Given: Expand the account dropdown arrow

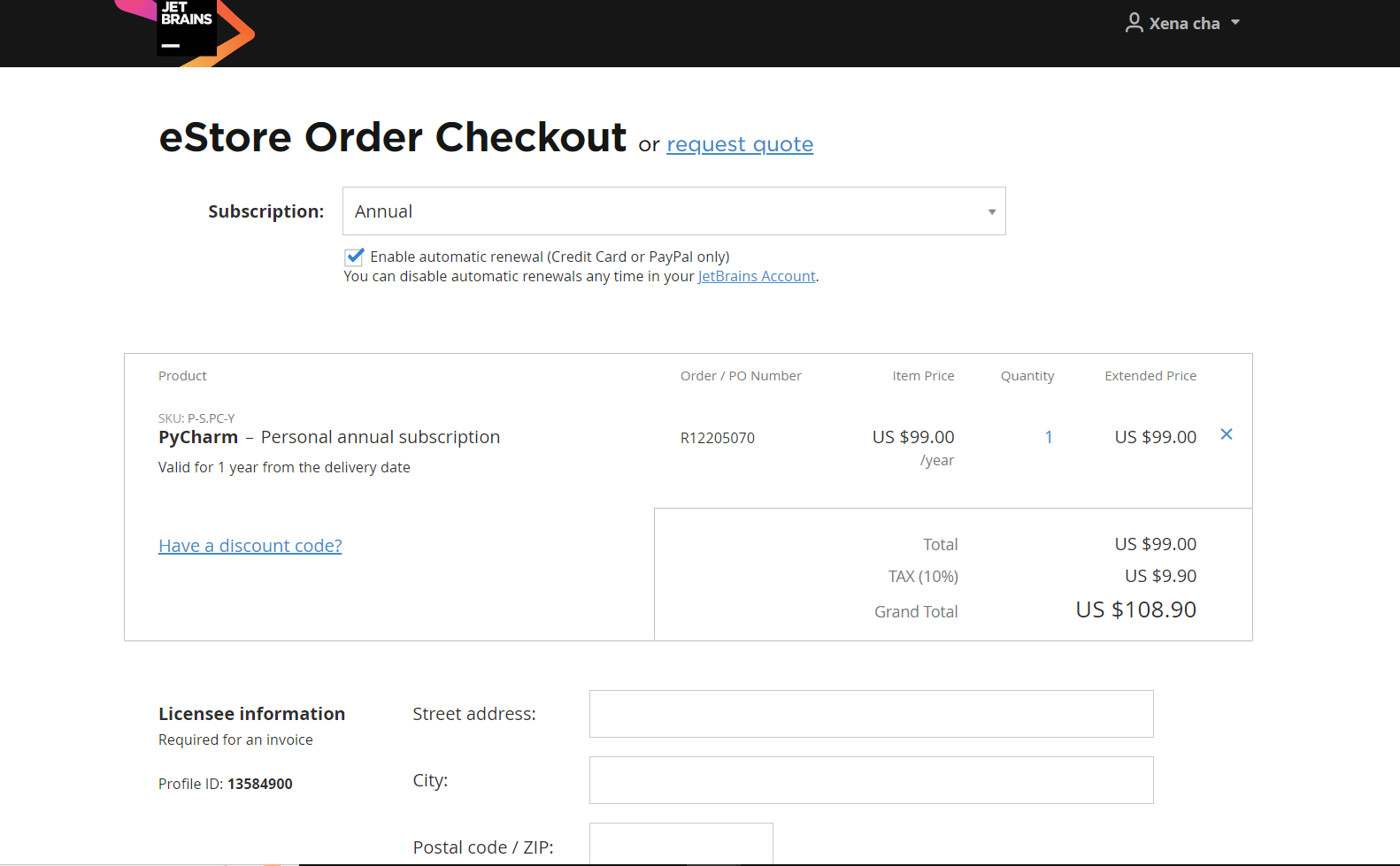Looking at the screenshot, I should [1235, 23].
